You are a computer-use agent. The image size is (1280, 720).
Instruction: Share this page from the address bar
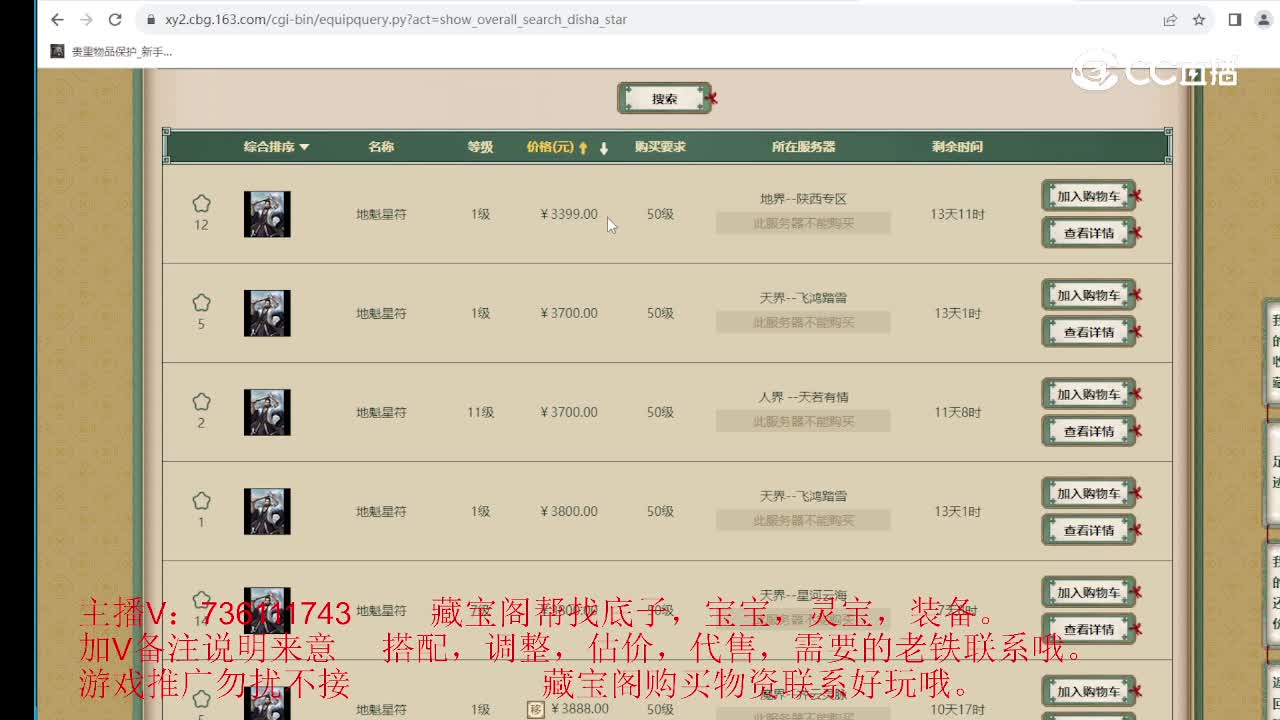[x=1170, y=20]
